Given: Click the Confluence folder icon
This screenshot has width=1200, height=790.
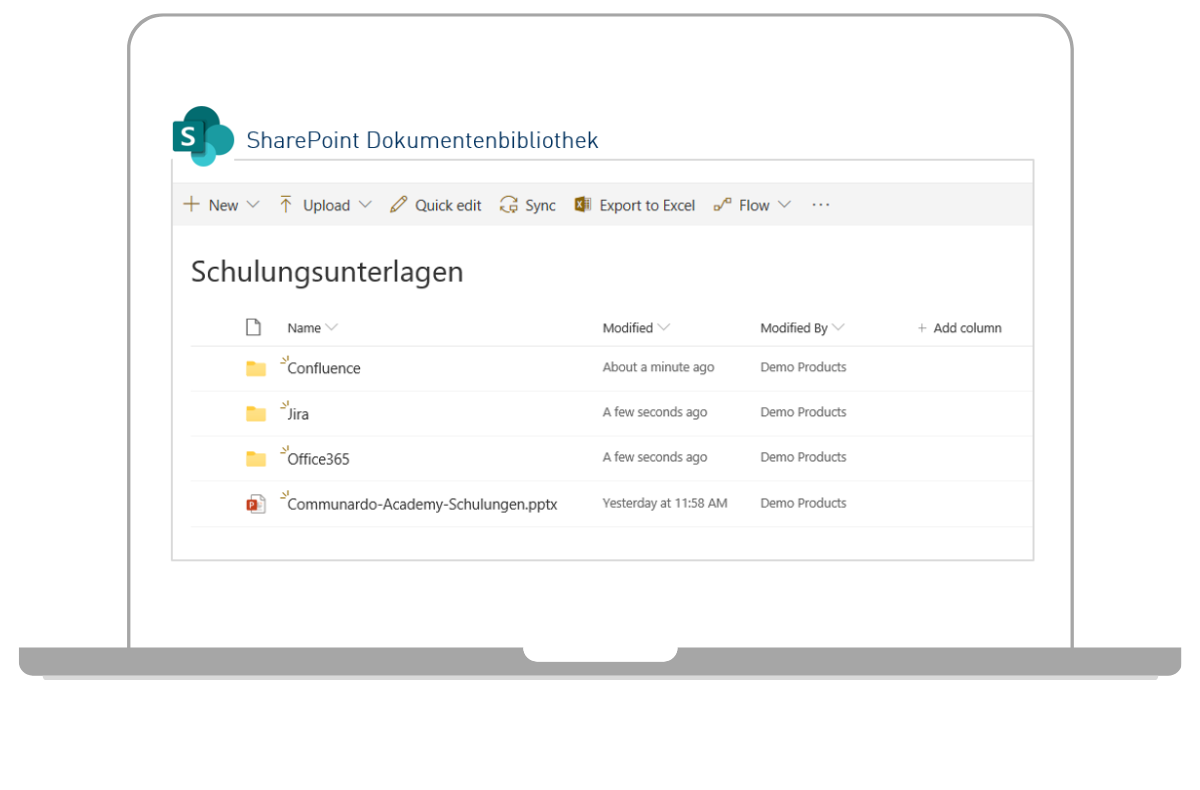Looking at the screenshot, I should click(x=256, y=368).
